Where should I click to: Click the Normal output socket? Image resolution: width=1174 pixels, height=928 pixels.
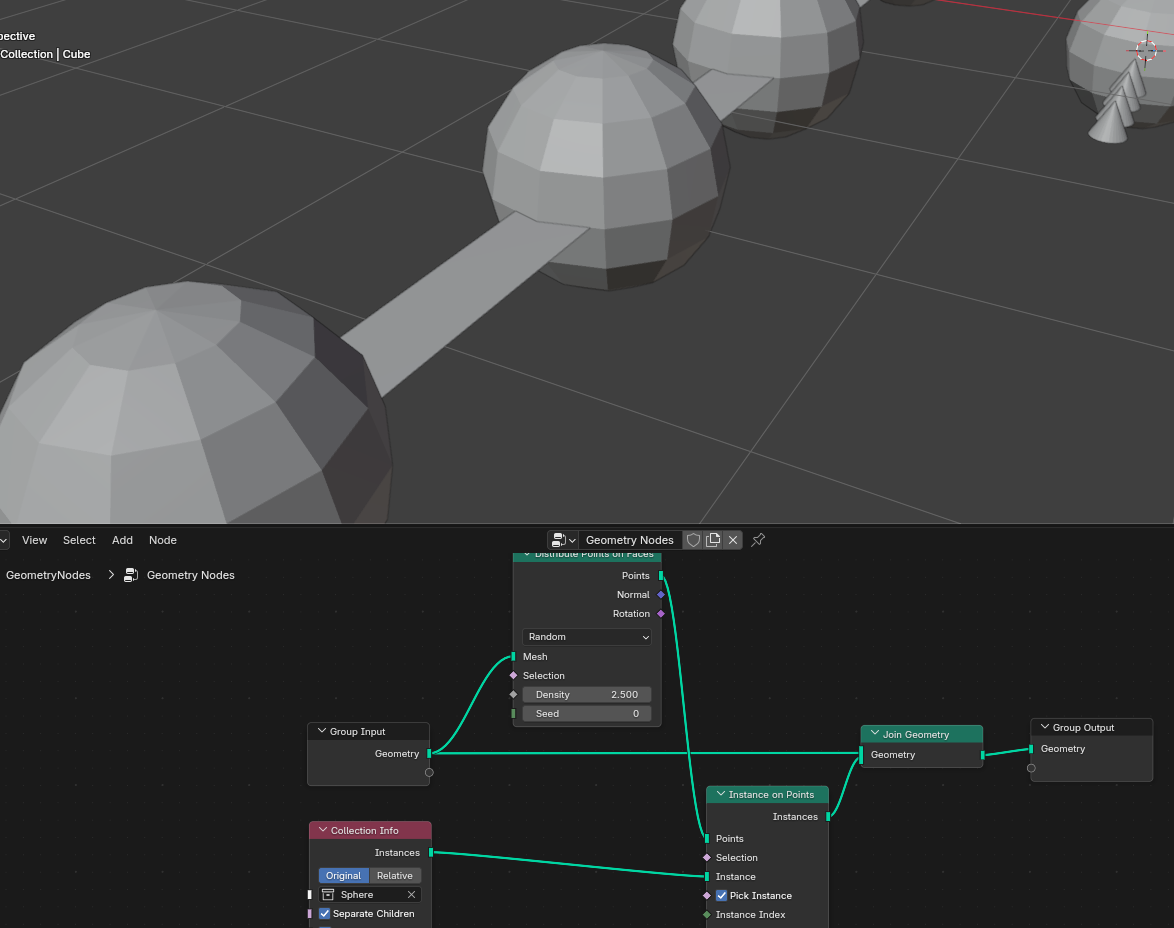point(661,595)
